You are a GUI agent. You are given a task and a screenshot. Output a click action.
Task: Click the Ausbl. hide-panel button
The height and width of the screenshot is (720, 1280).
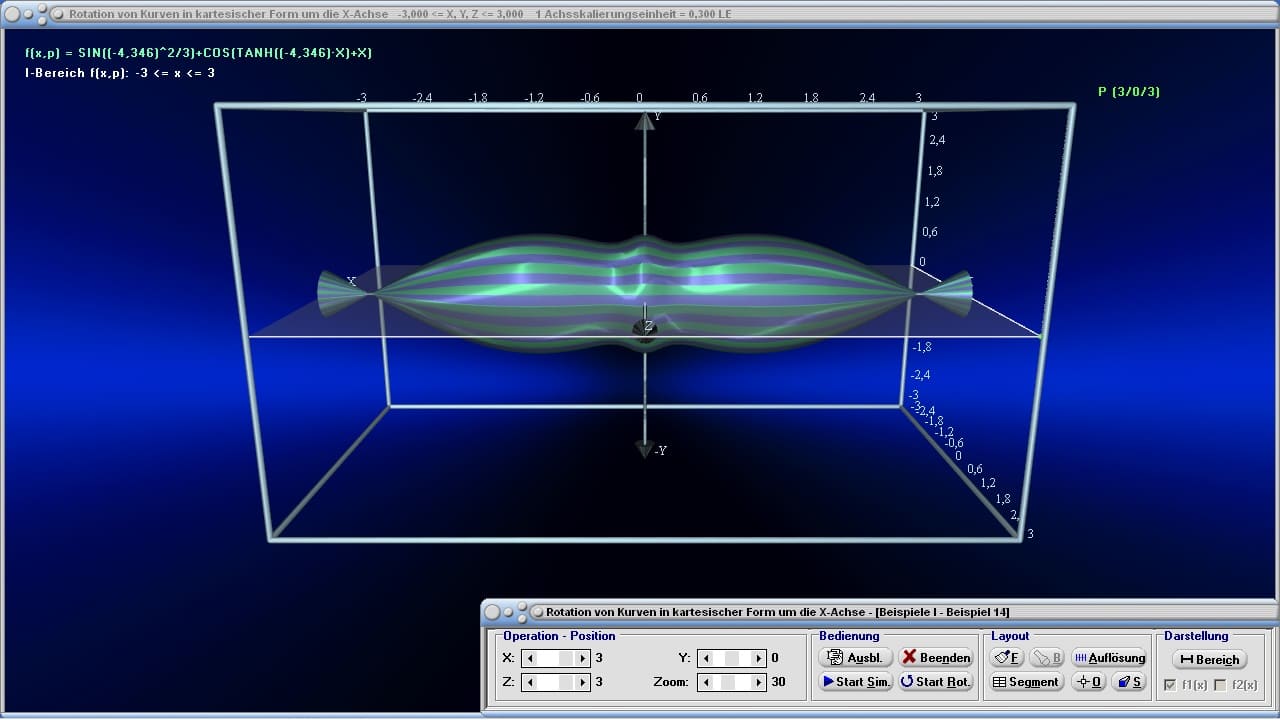(855, 657)
